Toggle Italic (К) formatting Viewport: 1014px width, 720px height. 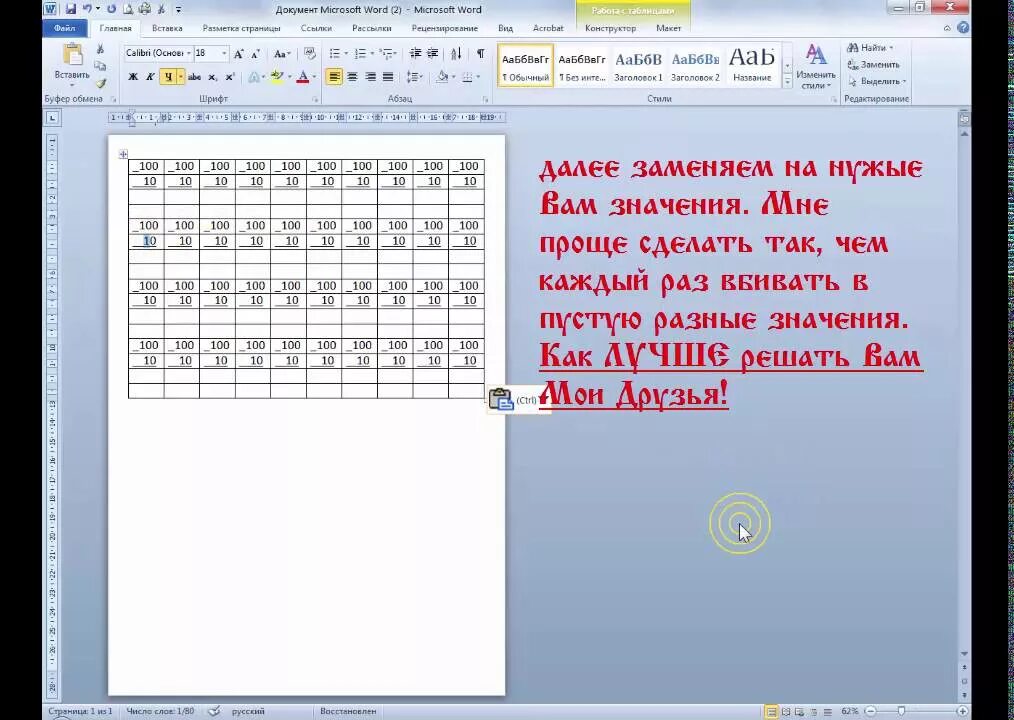150,77
